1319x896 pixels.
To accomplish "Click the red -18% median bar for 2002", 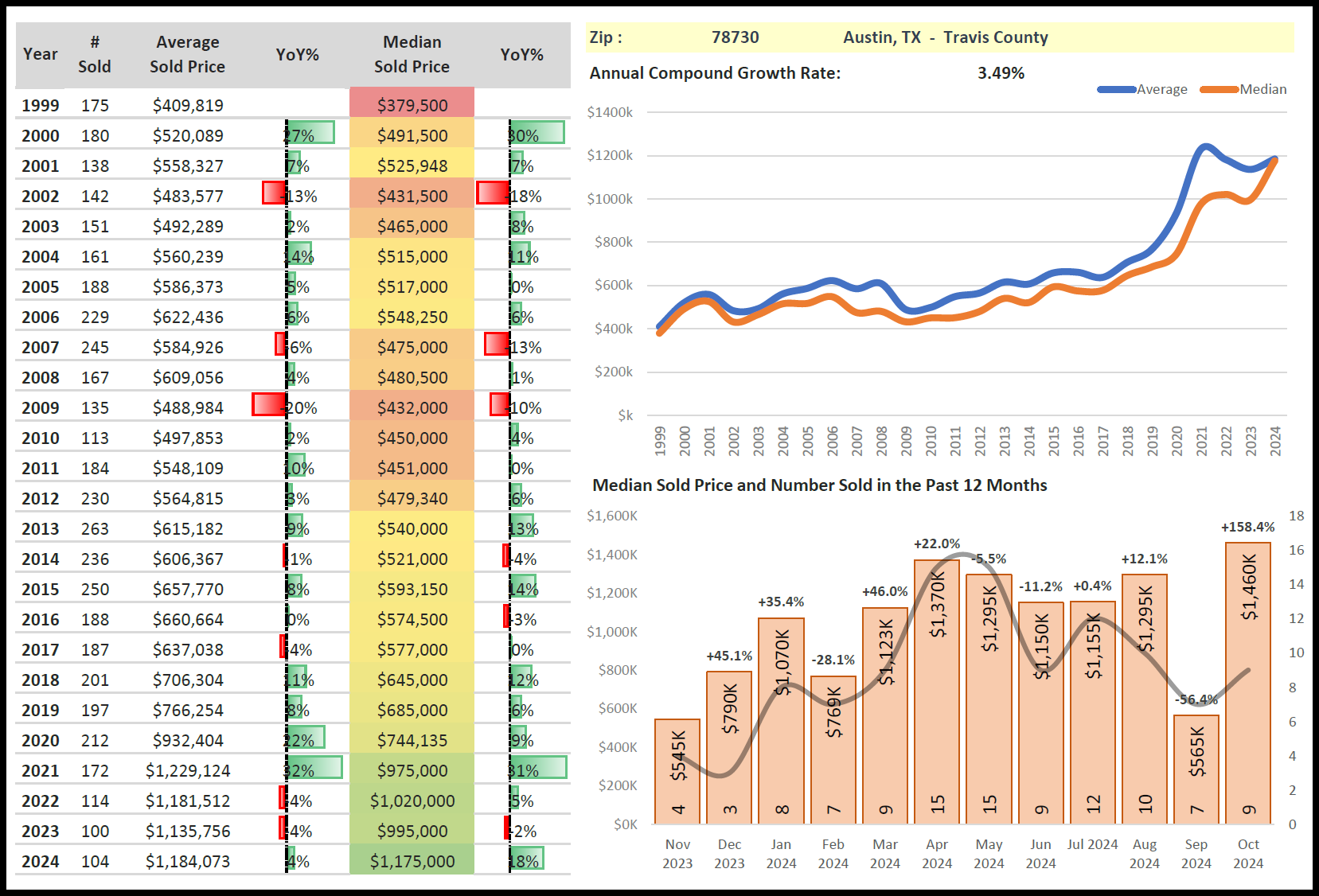I will [x=493, y=193].
